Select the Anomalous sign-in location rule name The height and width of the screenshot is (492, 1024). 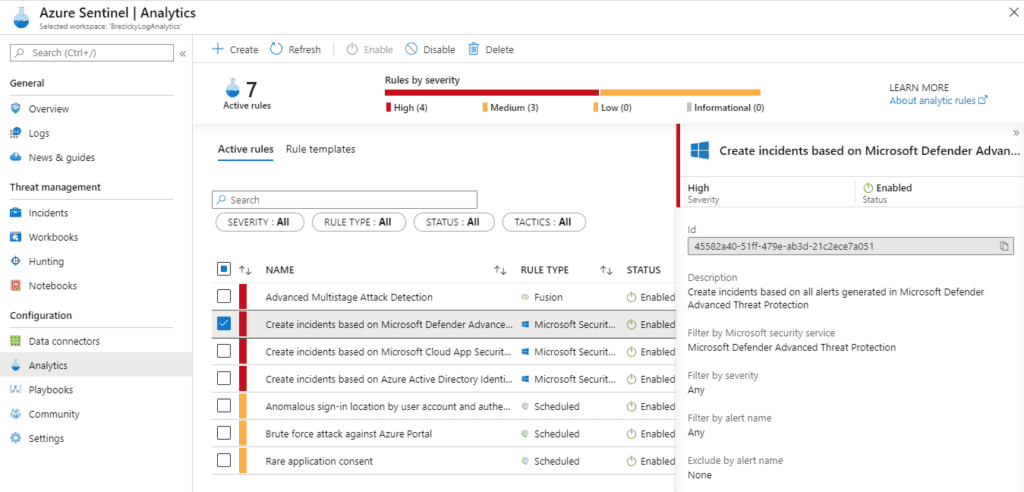pyautogui.click(x=389, y=406)
